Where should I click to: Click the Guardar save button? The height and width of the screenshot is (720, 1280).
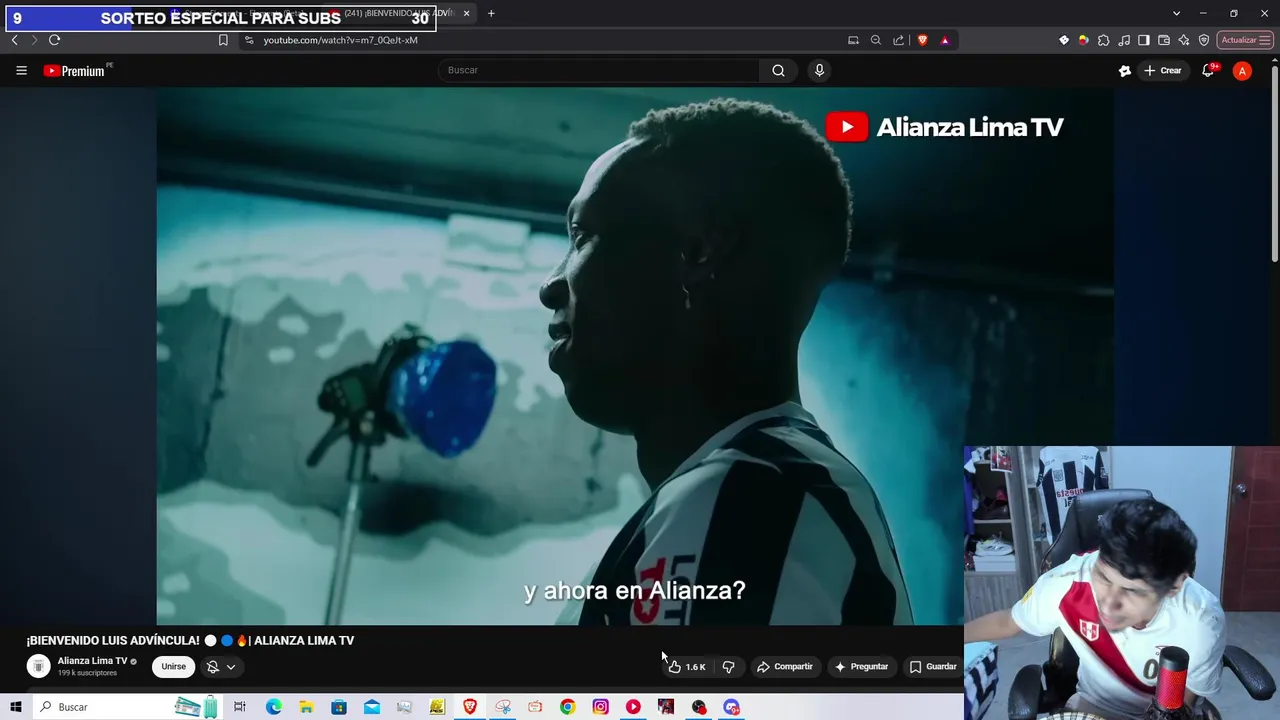click(x=933, y=666)
